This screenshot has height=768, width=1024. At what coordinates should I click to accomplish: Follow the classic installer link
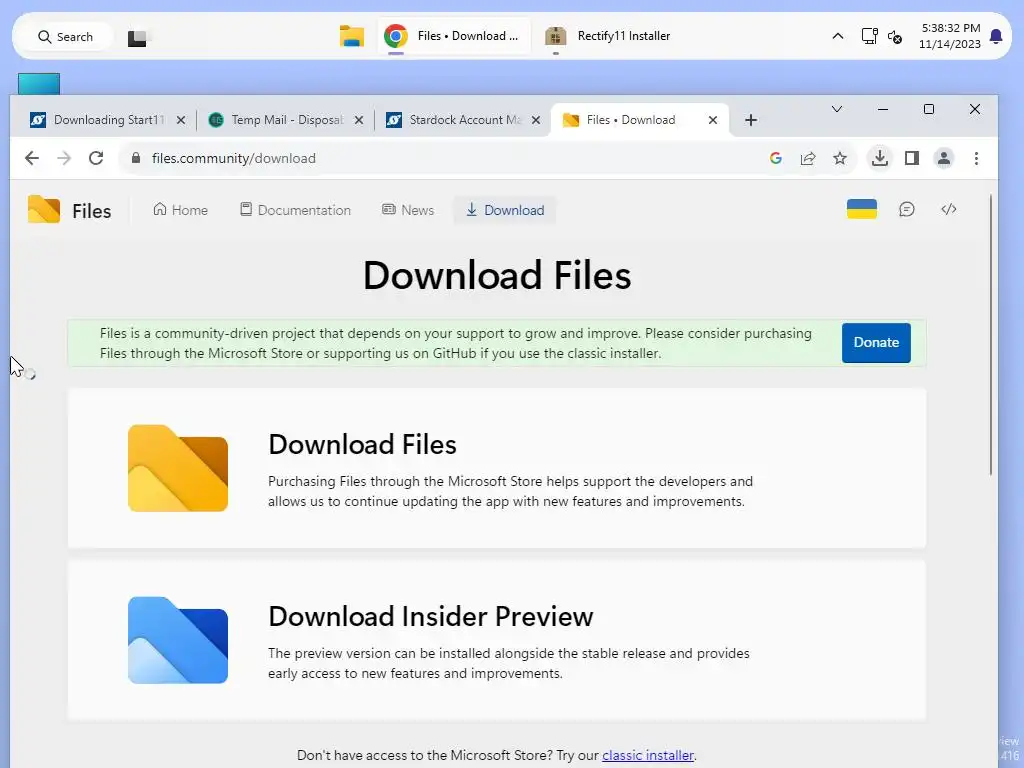pyautogui.click(x=647, y=755)
